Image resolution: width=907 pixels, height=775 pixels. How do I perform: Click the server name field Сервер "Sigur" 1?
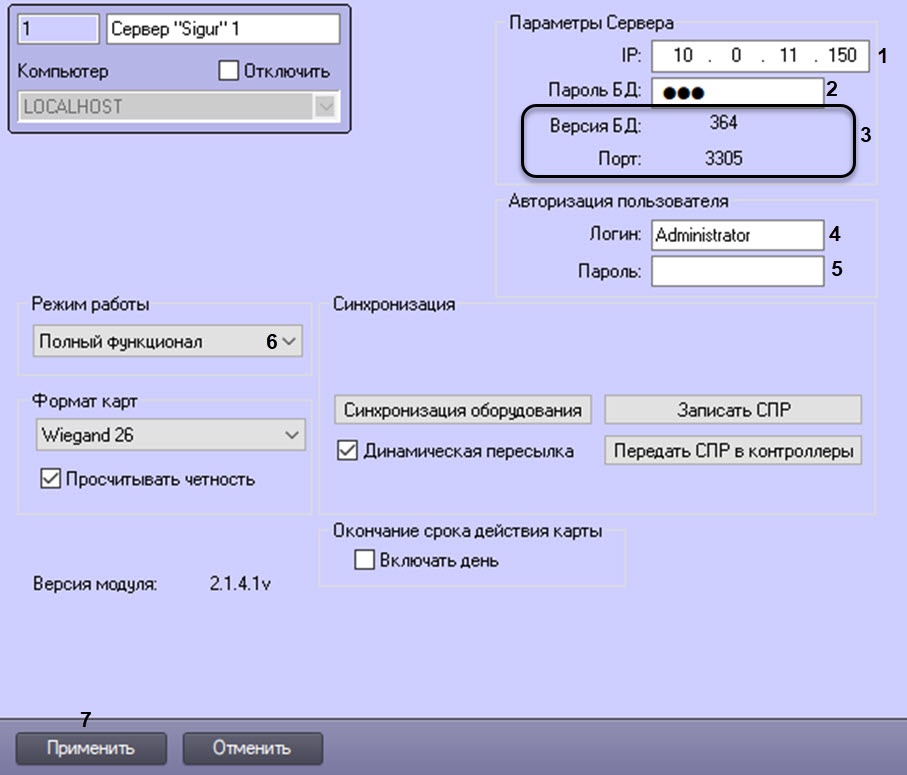tap(222, 30)
